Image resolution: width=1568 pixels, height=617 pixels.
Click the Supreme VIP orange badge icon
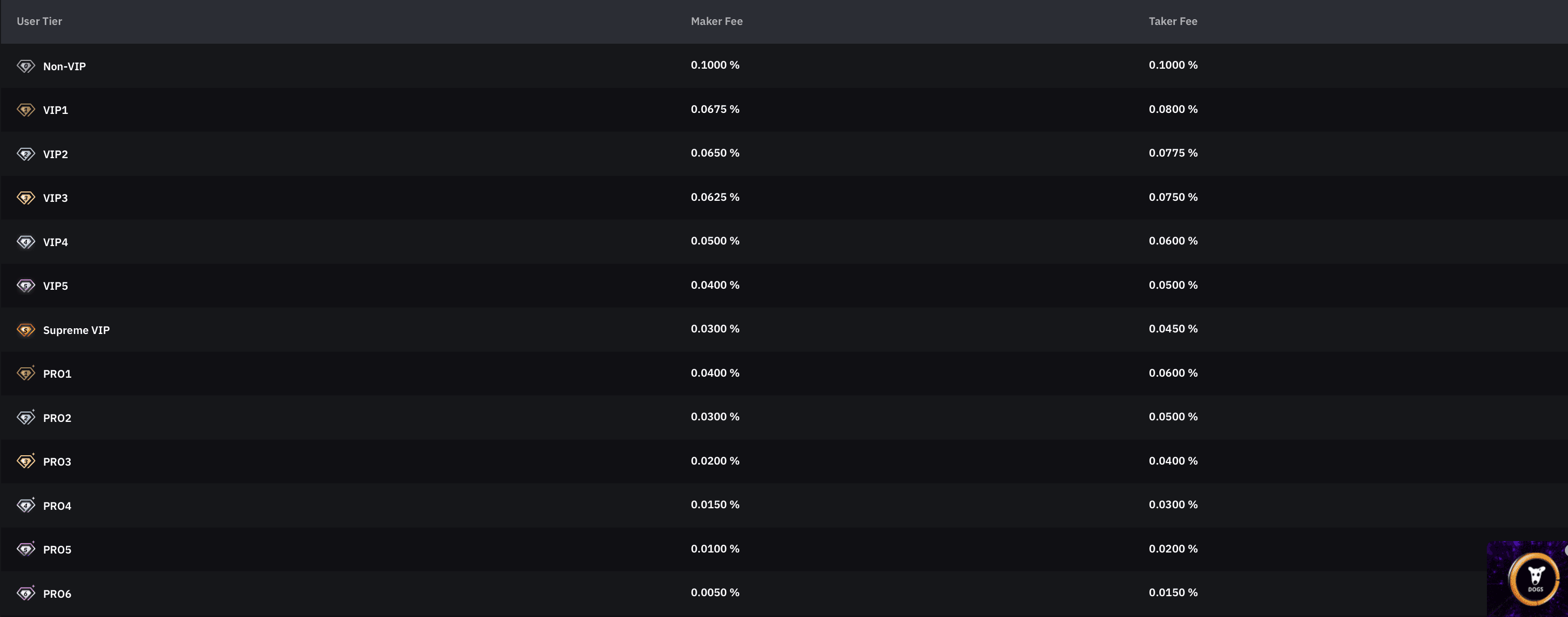25,330
